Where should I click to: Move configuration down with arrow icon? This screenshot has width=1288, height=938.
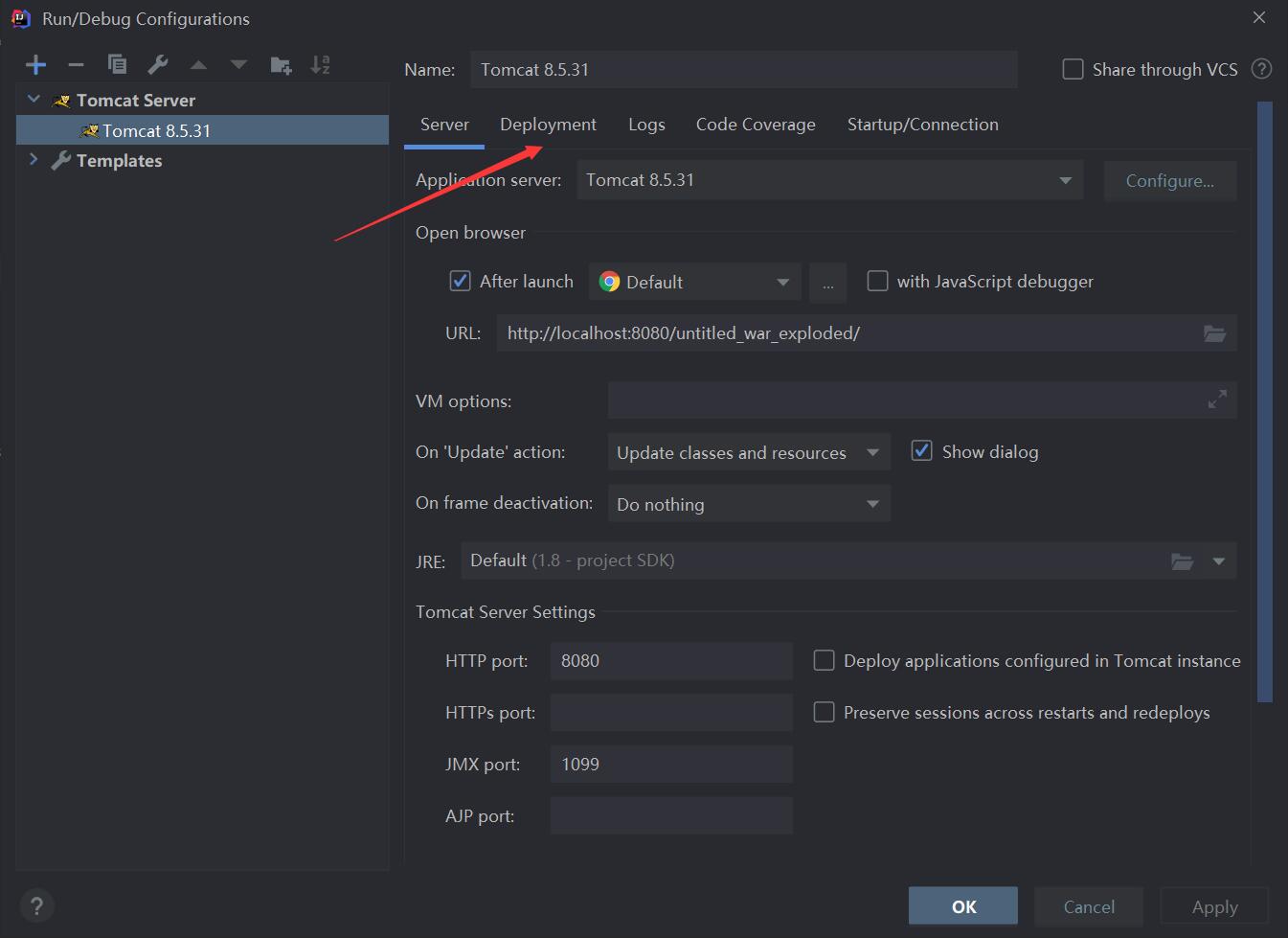coord(238,65)
